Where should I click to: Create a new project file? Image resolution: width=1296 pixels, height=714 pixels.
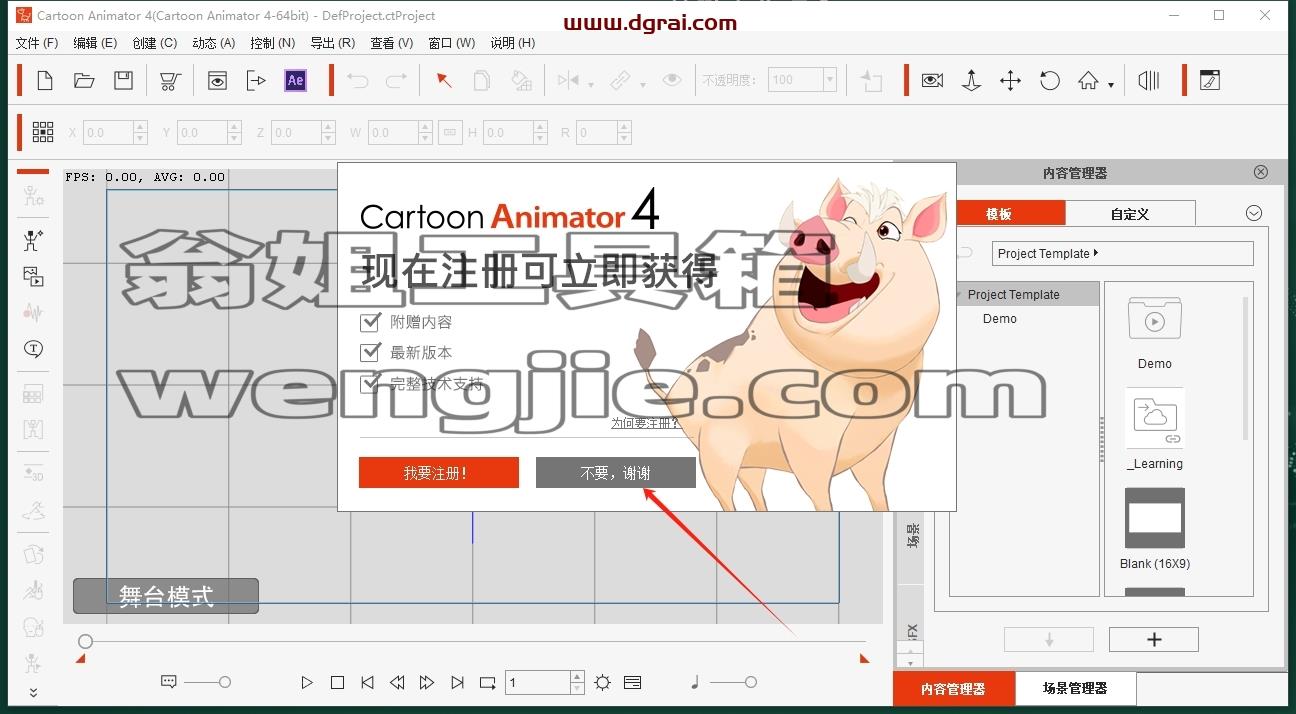pyautogui.click(x=45, y=81)
